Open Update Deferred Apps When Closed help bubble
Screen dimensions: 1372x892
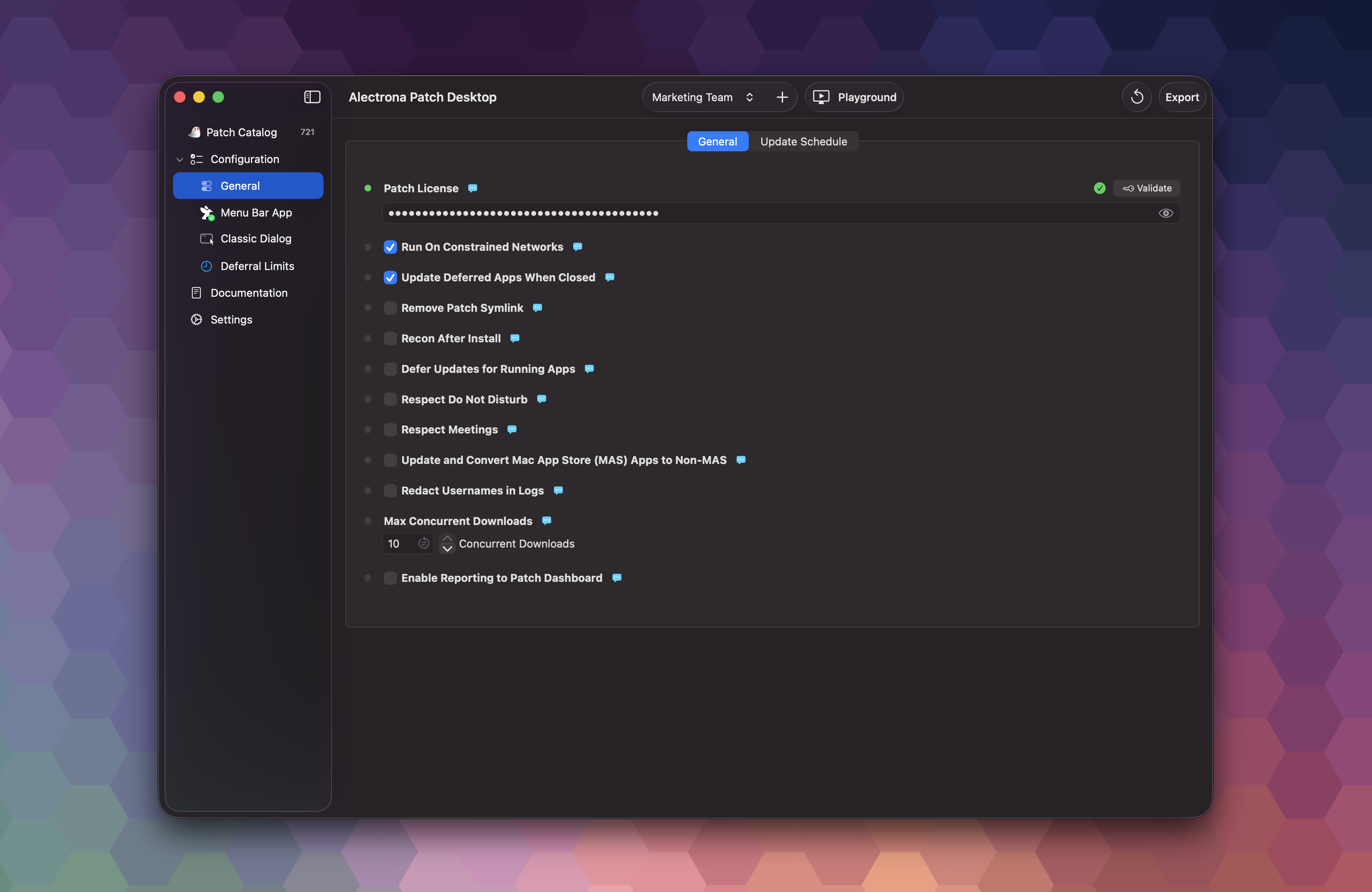609,277
